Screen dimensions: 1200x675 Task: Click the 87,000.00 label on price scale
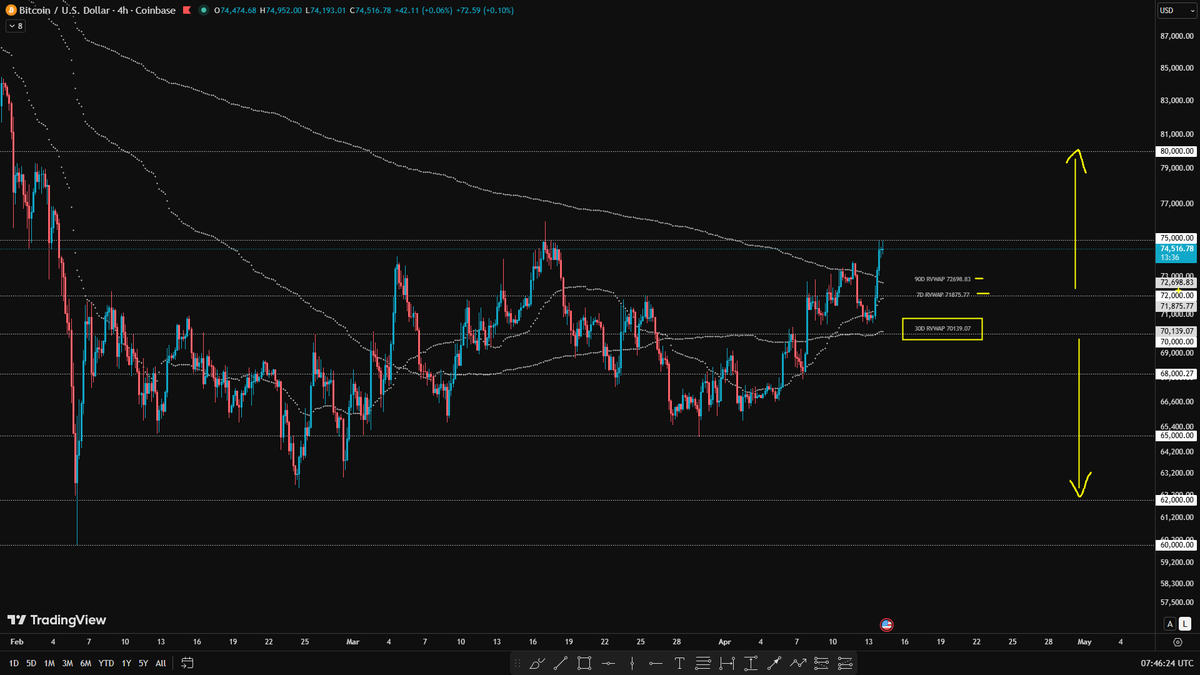pos(1176,36)
